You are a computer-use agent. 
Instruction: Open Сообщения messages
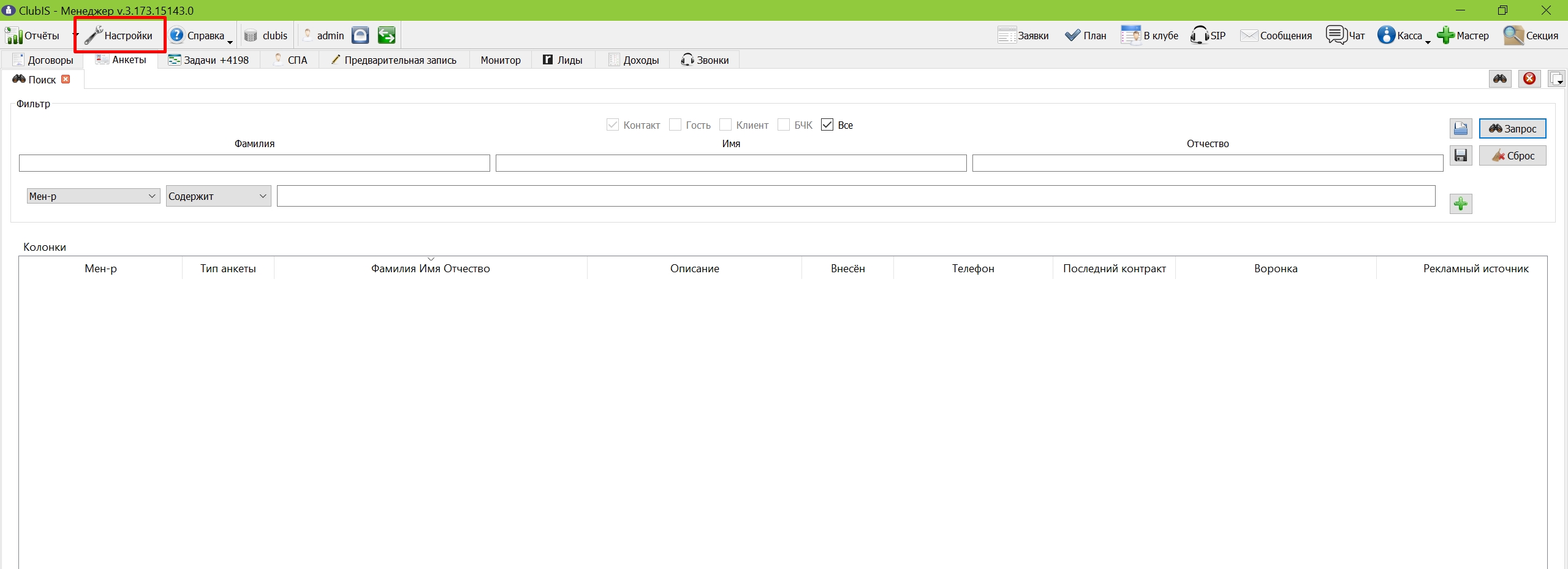coord(1276,36)
